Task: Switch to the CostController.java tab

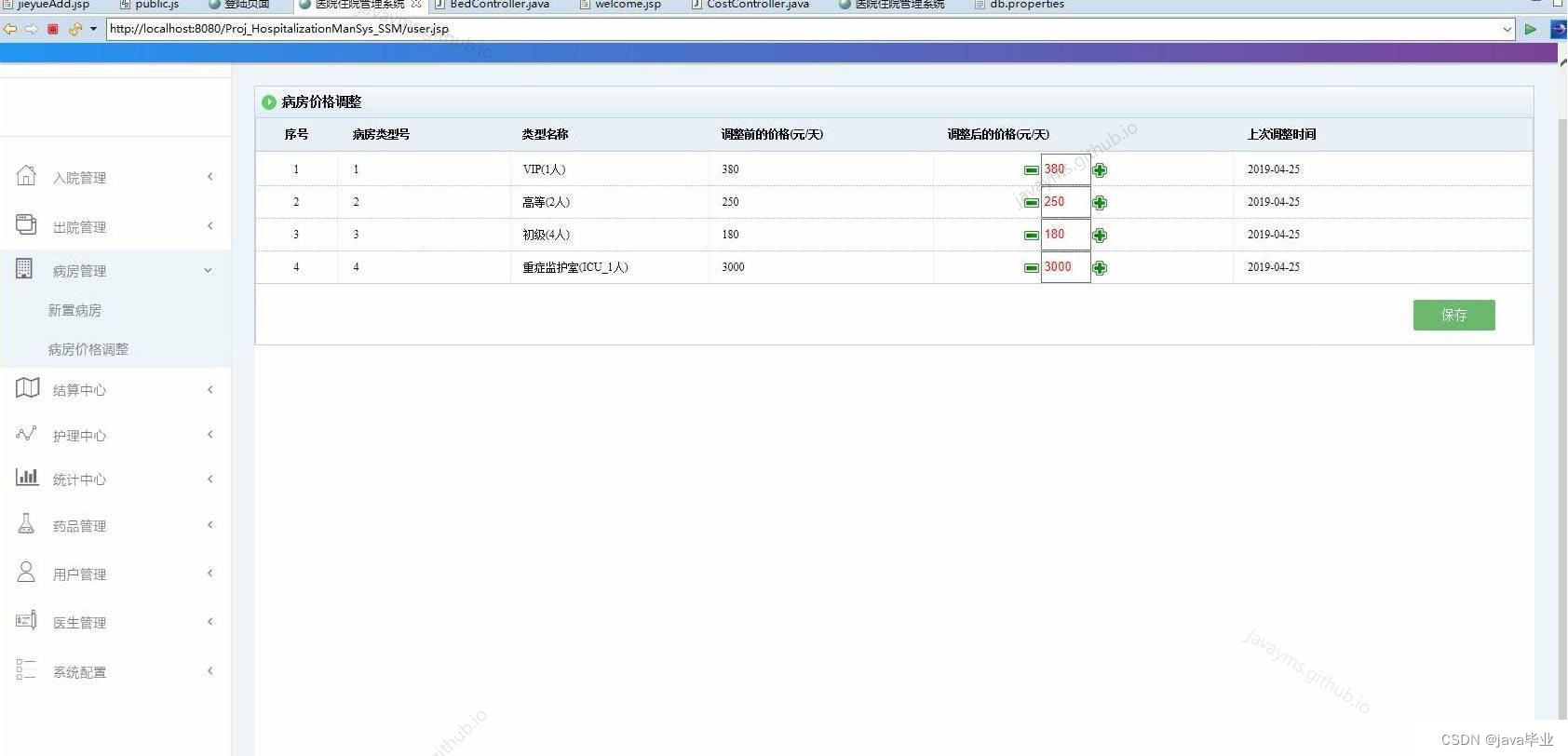Action: tap(750, 5)
